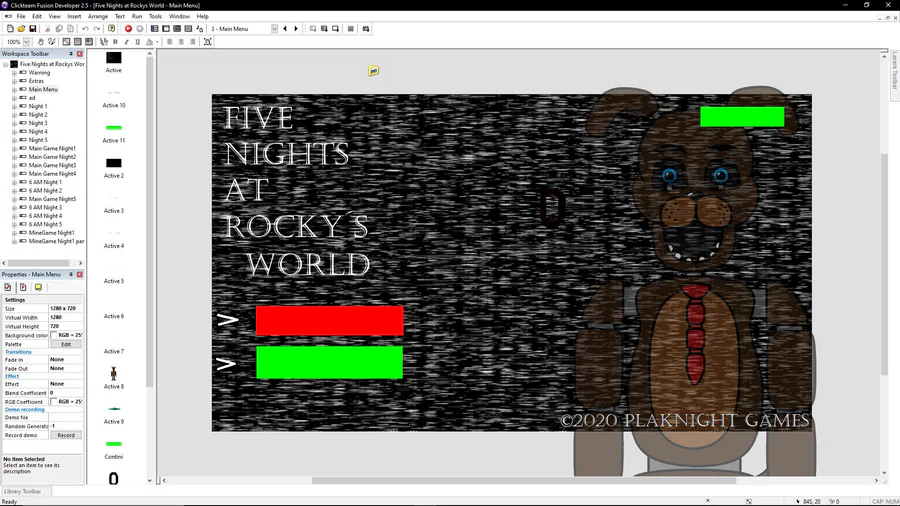Expand the Warning frame tree node
The width and height of the screenshot is (900, 506).
14,73
